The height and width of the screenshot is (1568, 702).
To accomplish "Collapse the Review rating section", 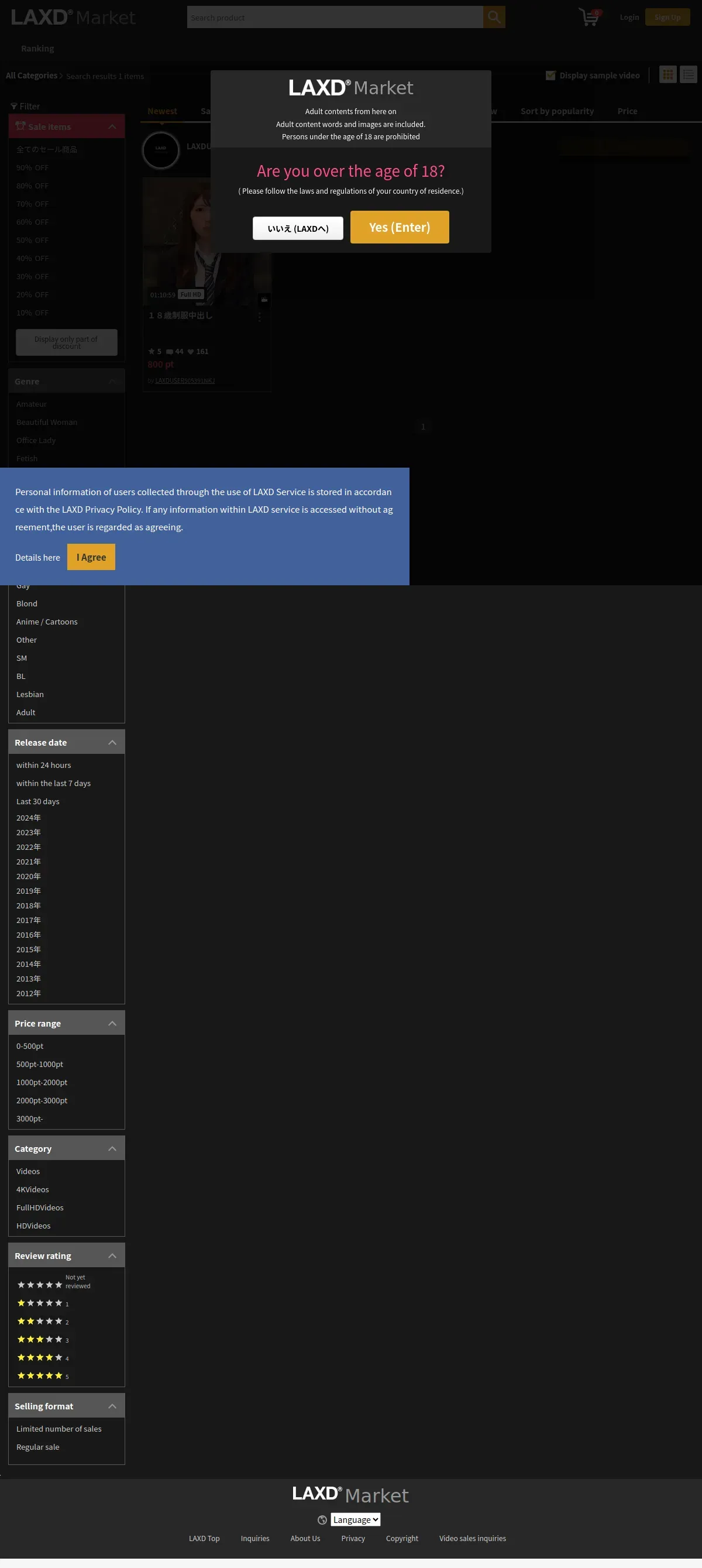I will 112,1255.
